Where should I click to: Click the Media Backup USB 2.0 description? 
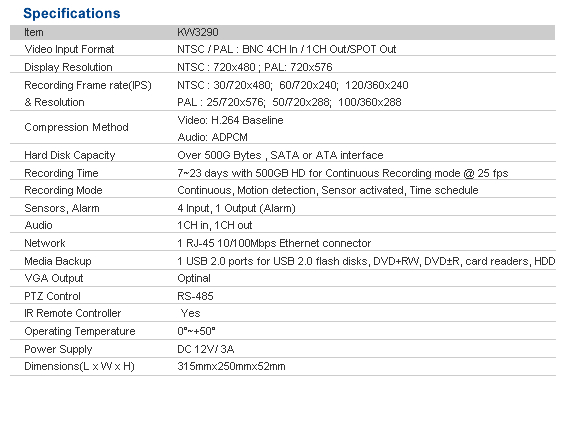366,261
